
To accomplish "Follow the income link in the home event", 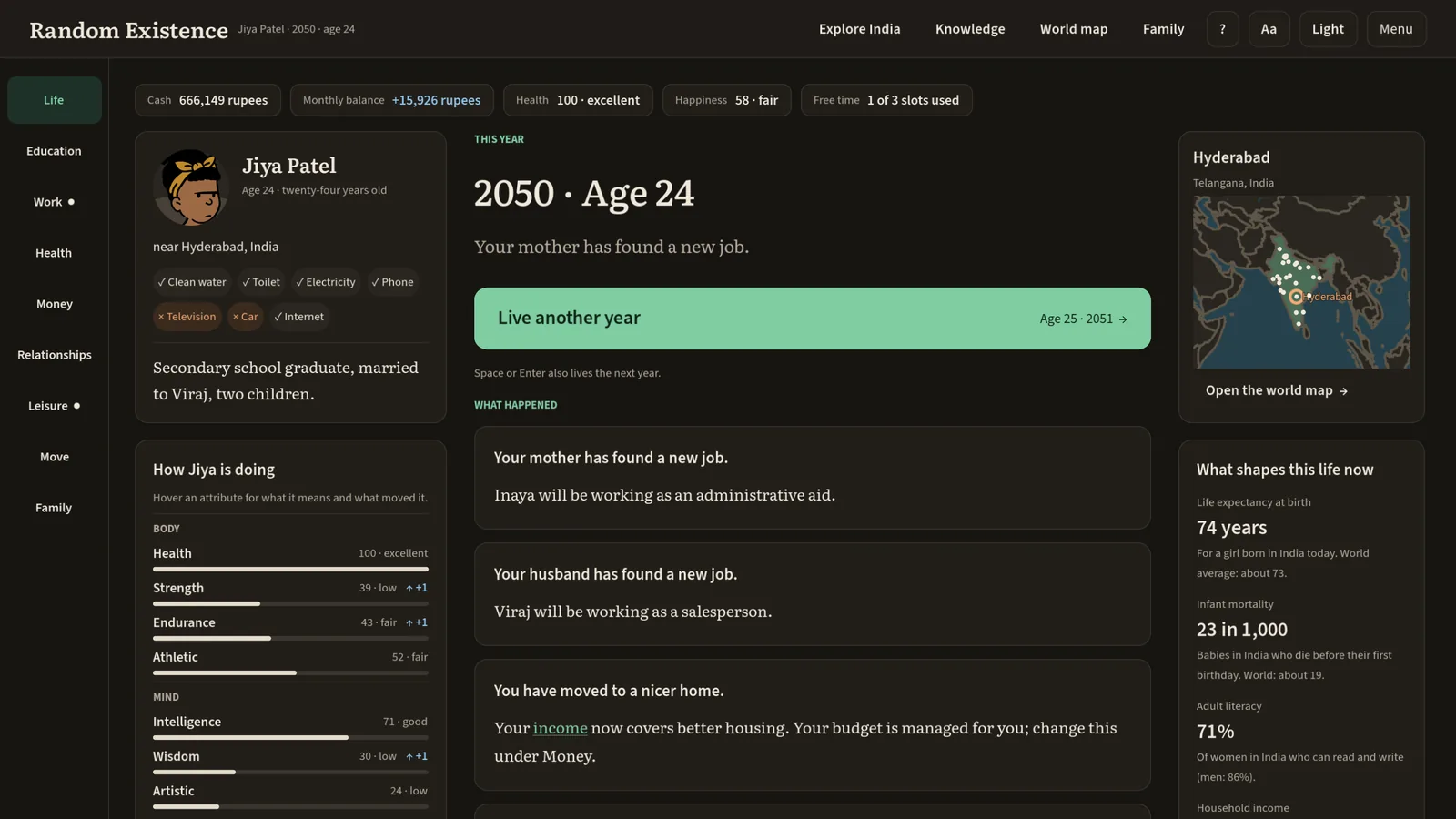I will [560, 728].
